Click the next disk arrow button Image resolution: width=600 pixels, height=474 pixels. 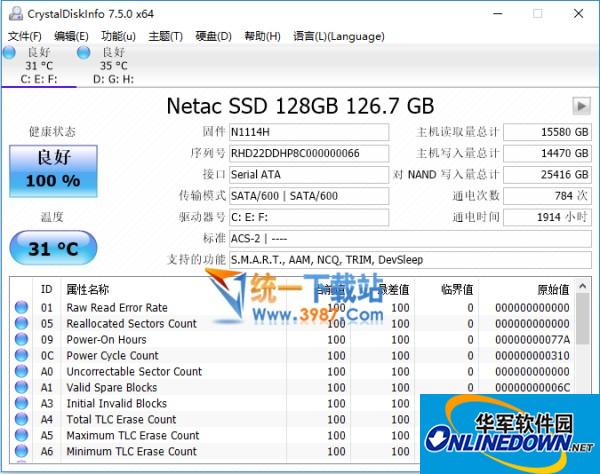pos(581,106)
